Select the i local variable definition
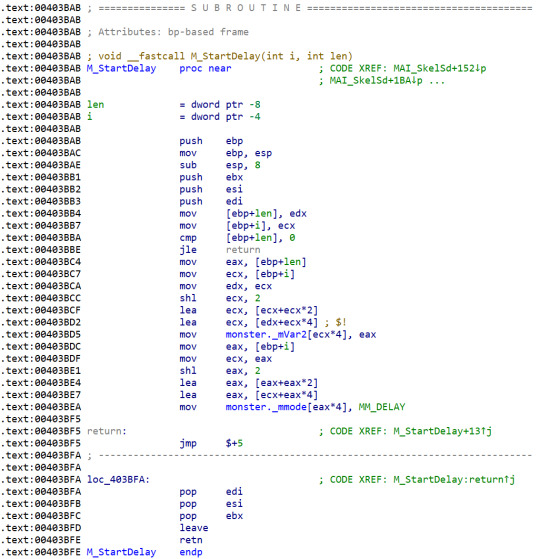The width and height of the screenshot is (540, 559). point(174,117)
